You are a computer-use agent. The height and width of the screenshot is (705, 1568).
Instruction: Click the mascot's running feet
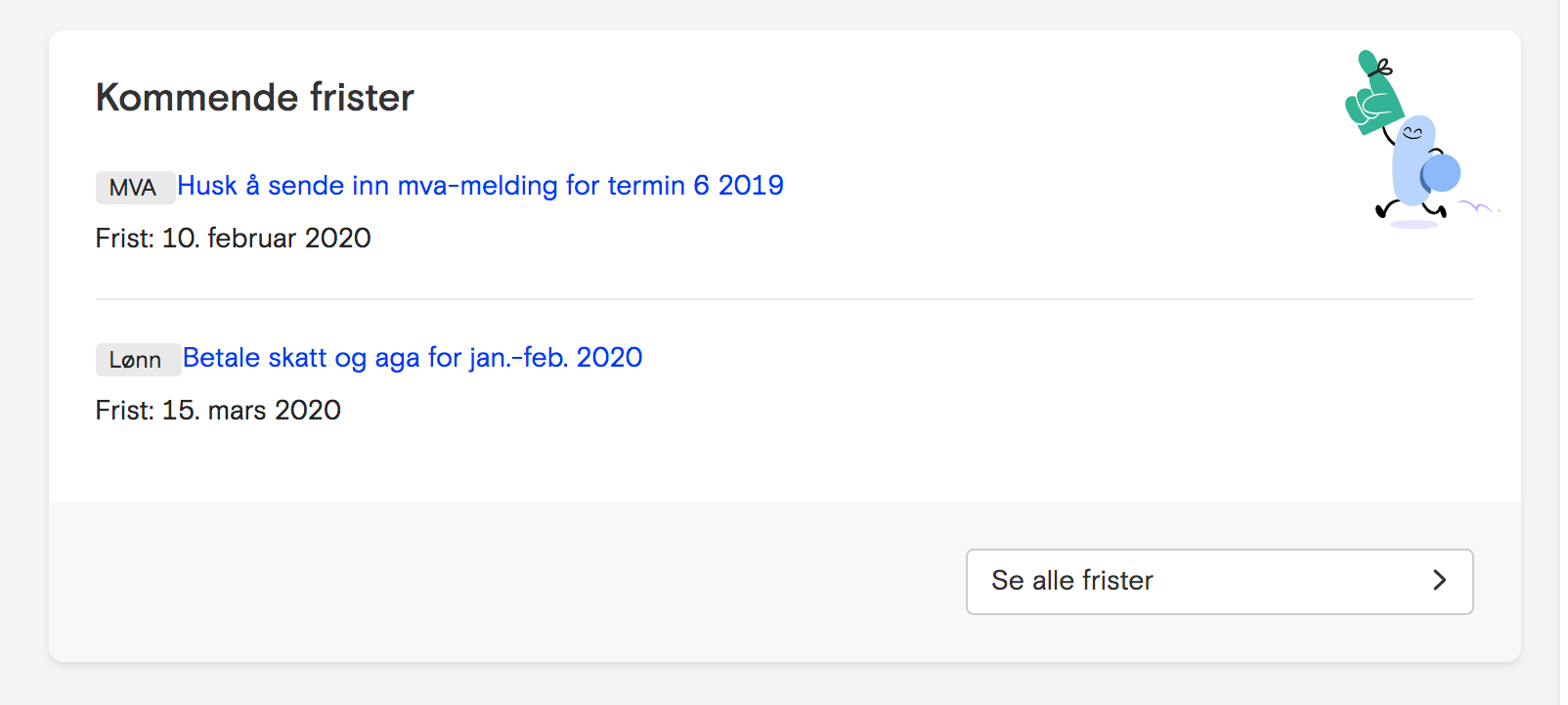click(1411, 209)
